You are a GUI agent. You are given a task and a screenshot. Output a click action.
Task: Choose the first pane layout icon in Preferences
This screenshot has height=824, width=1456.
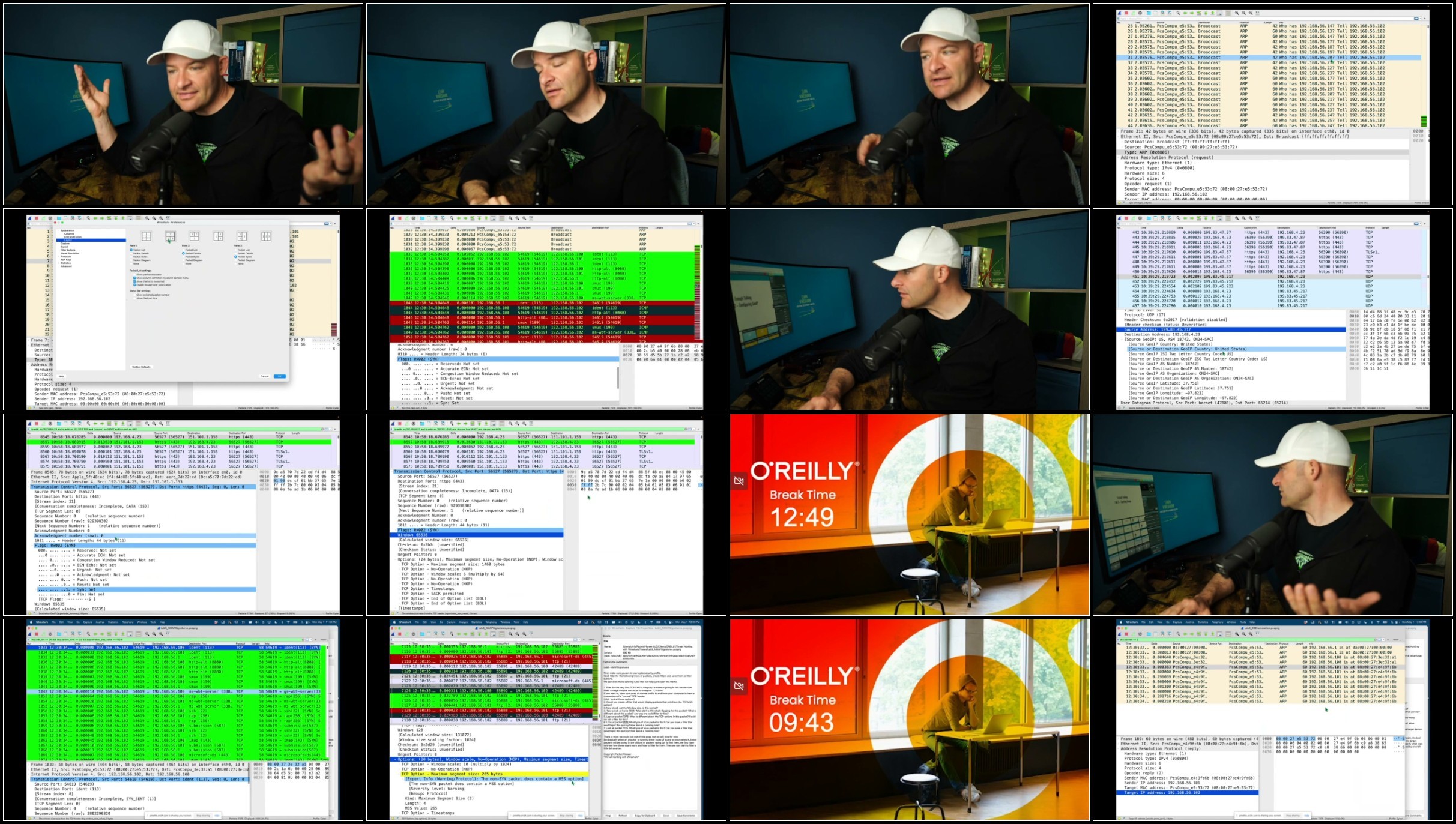[146, 236]
